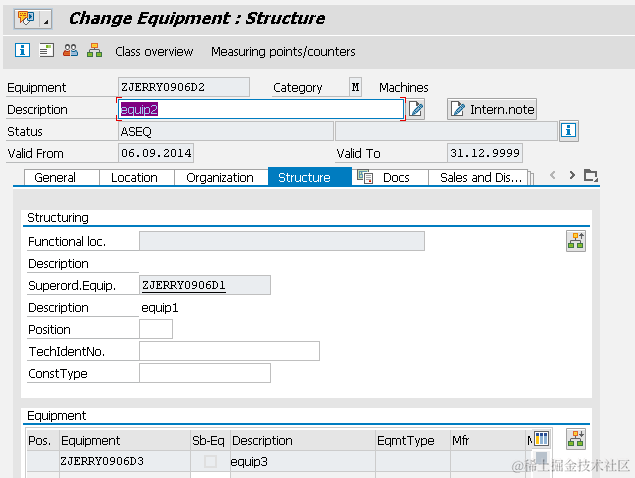Click the Functional loc. field
The width and height of the screenshot is (635, 478).
pyautogui.click(x=282, y=241)
